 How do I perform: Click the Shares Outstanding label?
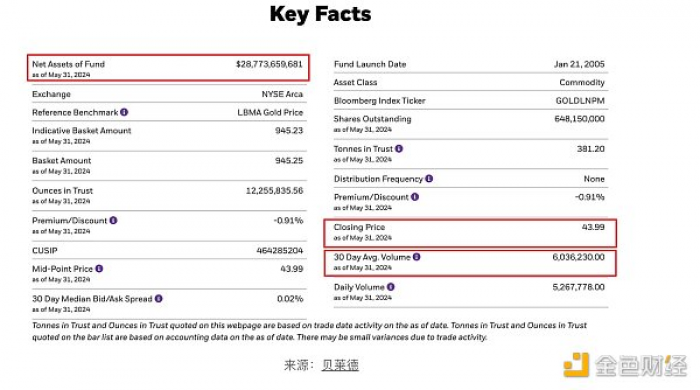pos(372,119)
